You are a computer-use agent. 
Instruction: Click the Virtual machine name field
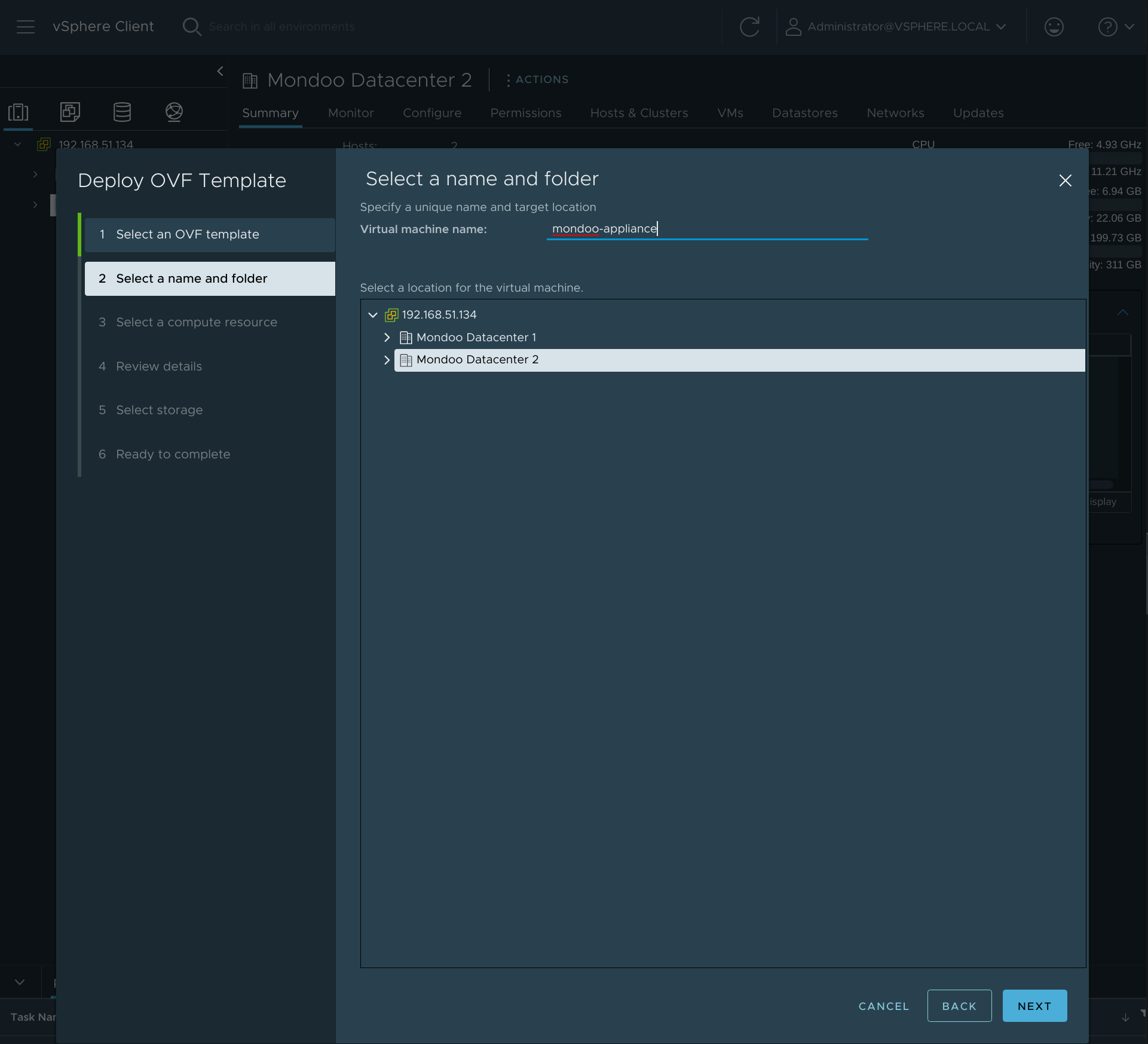pos(706,229)
